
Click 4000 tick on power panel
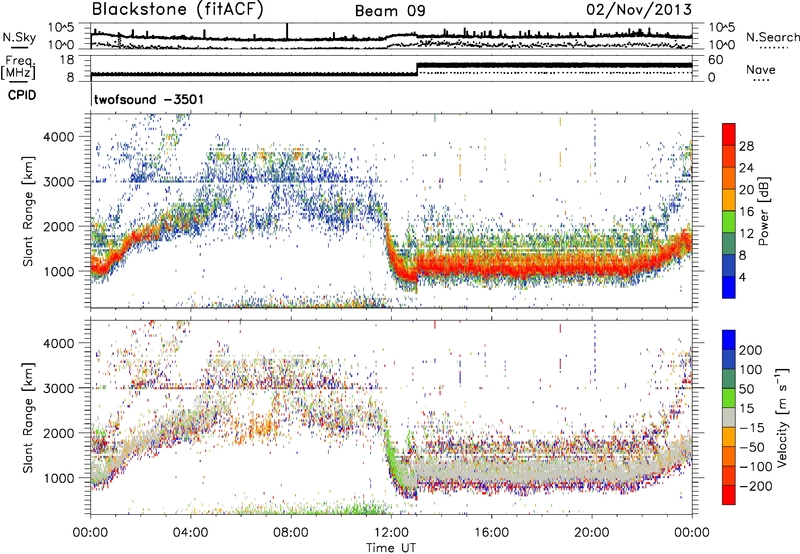point(60,137)
